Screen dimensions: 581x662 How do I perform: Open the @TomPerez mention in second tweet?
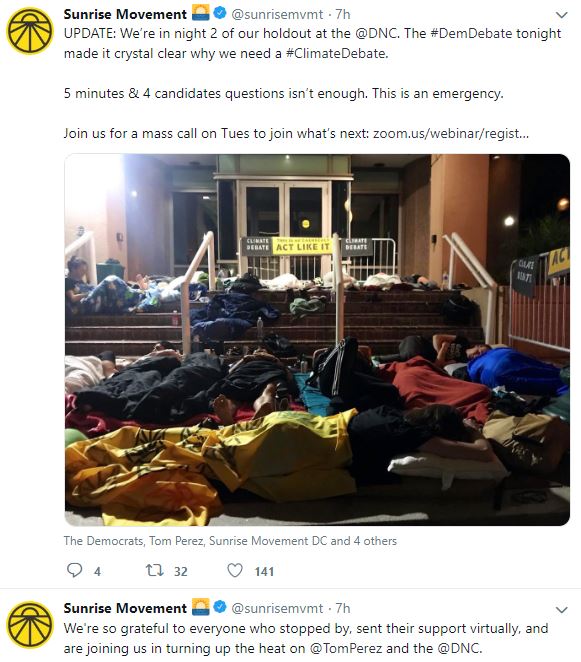[x=346, y=648]
